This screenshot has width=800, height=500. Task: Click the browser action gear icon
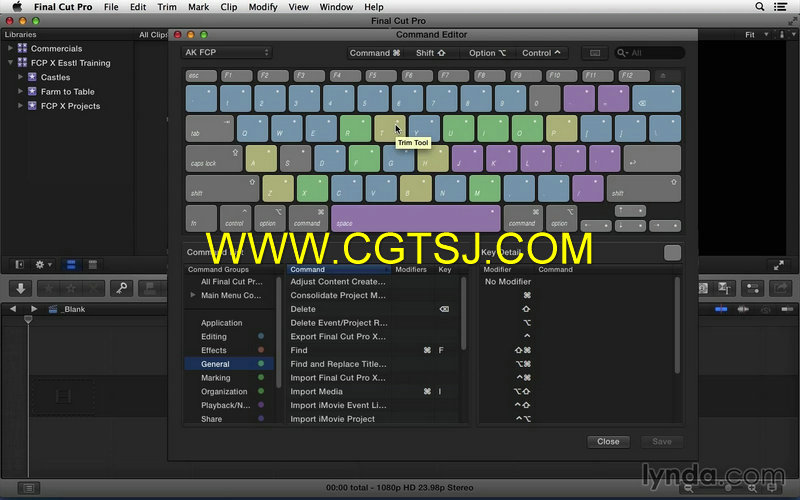pos(42,265)
